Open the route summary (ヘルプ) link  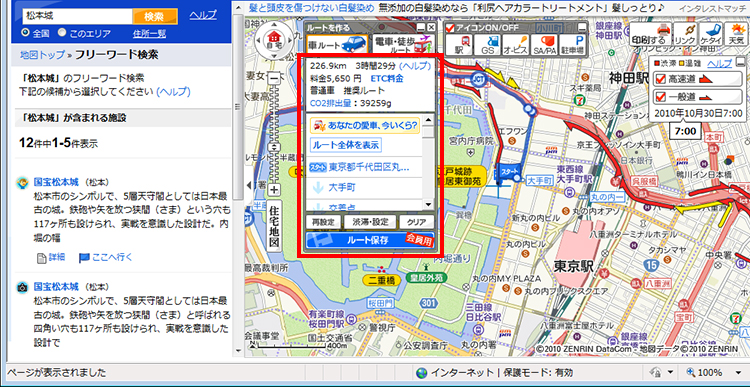click(415, 66)
